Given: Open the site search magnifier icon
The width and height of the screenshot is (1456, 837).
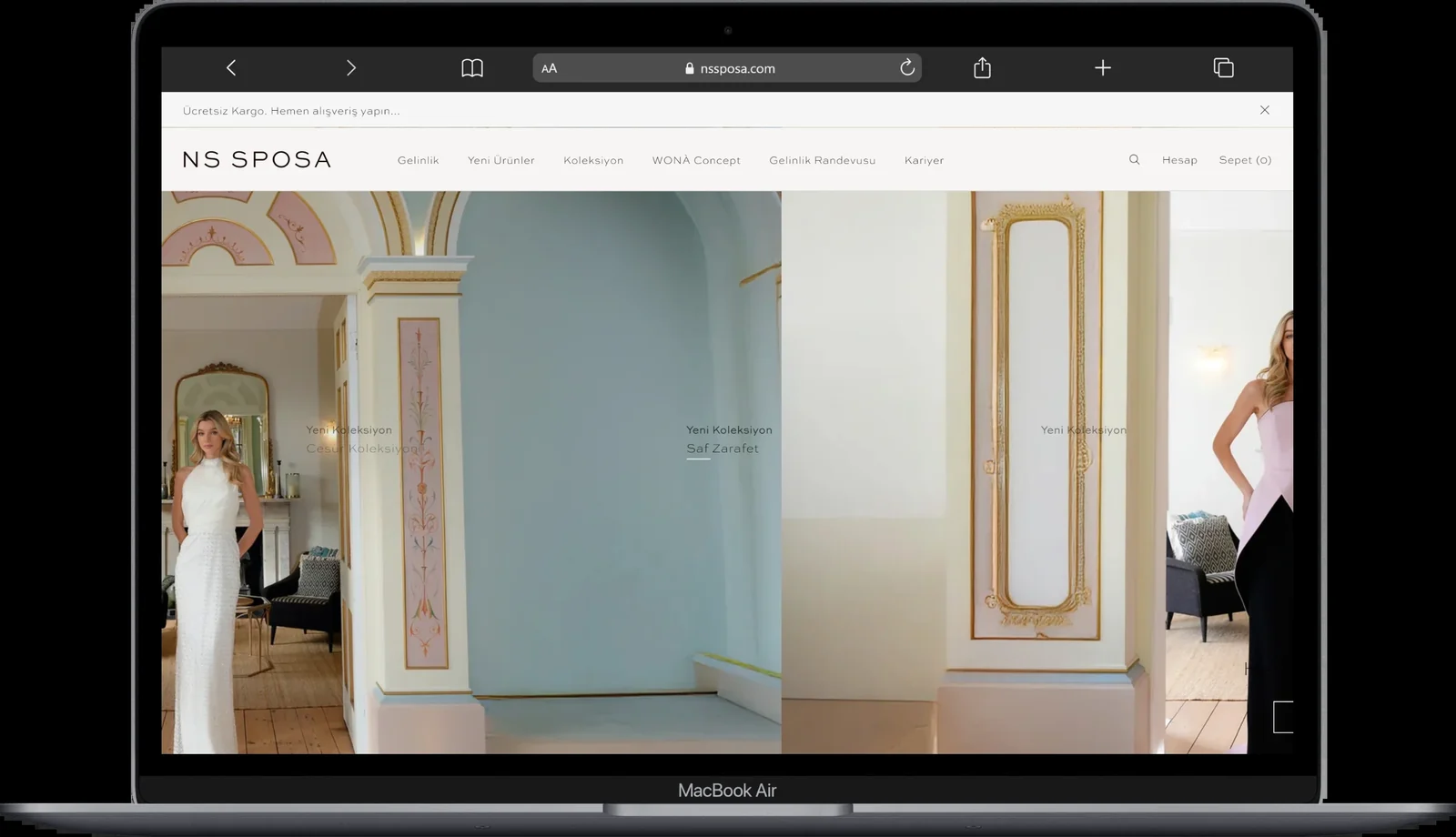Looking at the screenshot, I should coord(1134,159).
